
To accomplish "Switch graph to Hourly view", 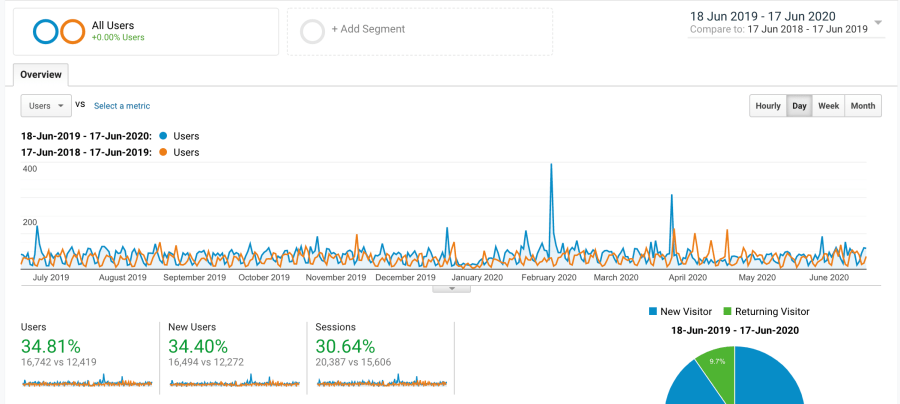I will [x=768, y=106].
